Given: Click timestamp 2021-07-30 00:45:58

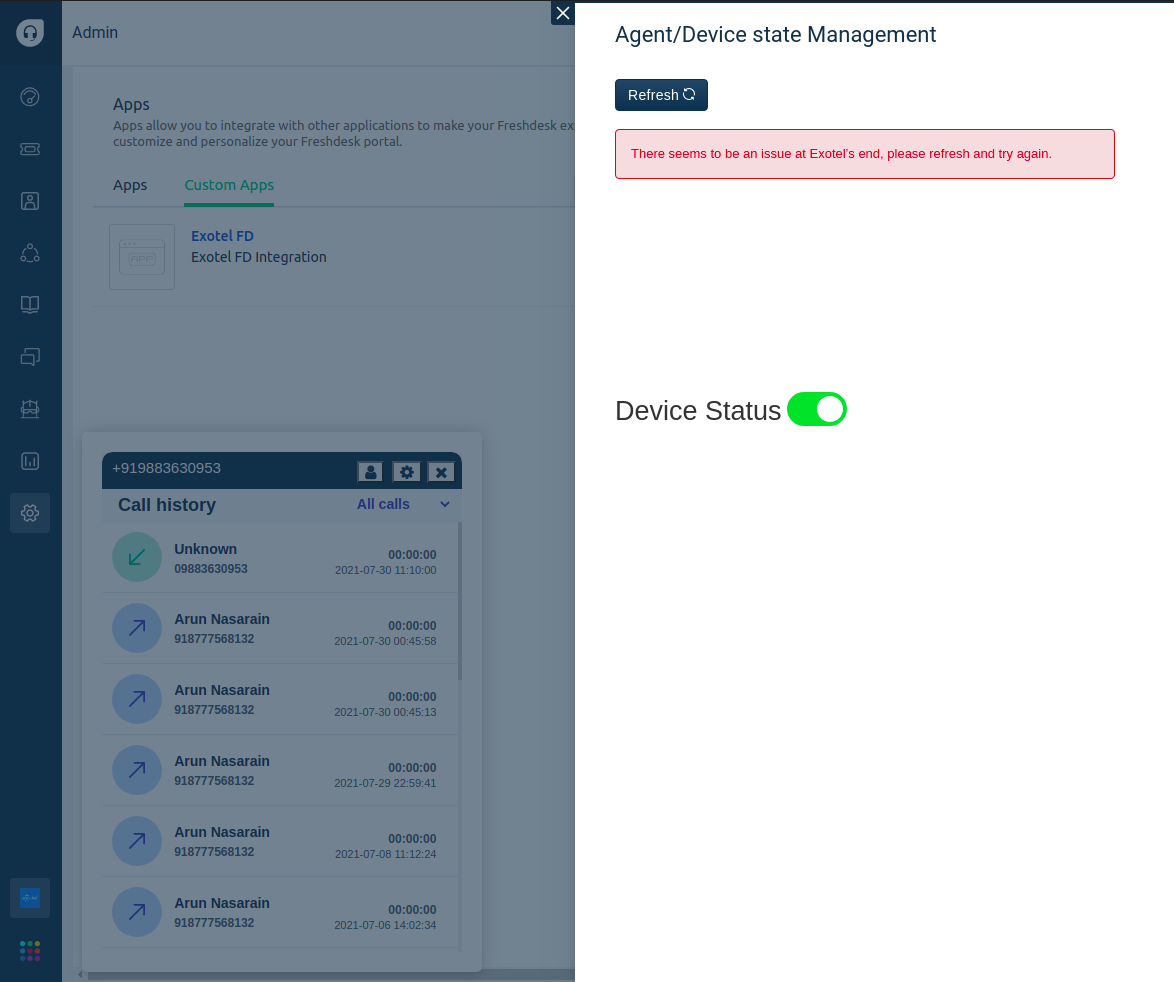Looking at the screenshot, I should pyautogui.click(x=386, y=641).
